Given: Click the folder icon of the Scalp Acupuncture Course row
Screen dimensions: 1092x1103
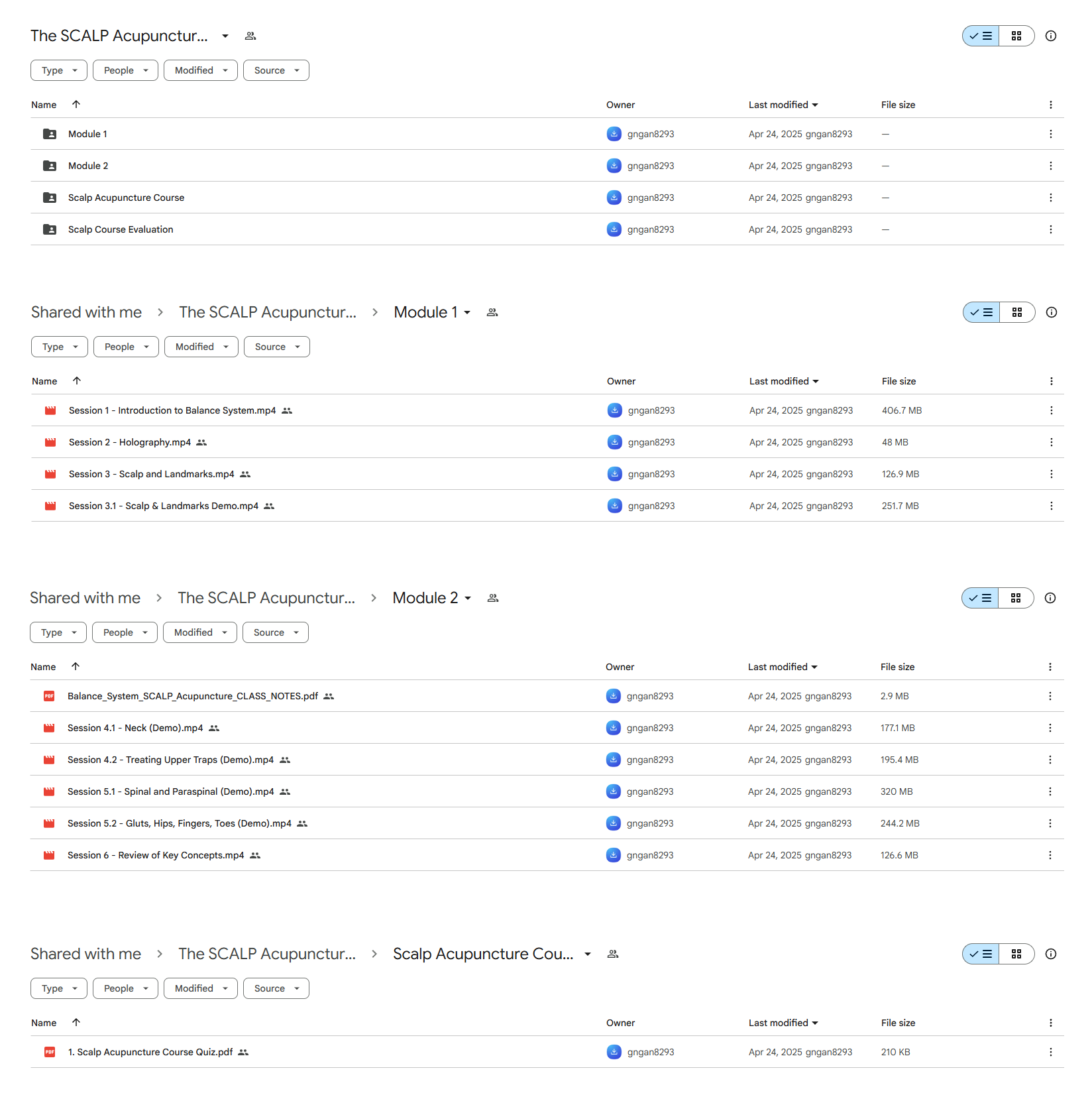Looking at the screenshot, I should [x=50, y=198].
